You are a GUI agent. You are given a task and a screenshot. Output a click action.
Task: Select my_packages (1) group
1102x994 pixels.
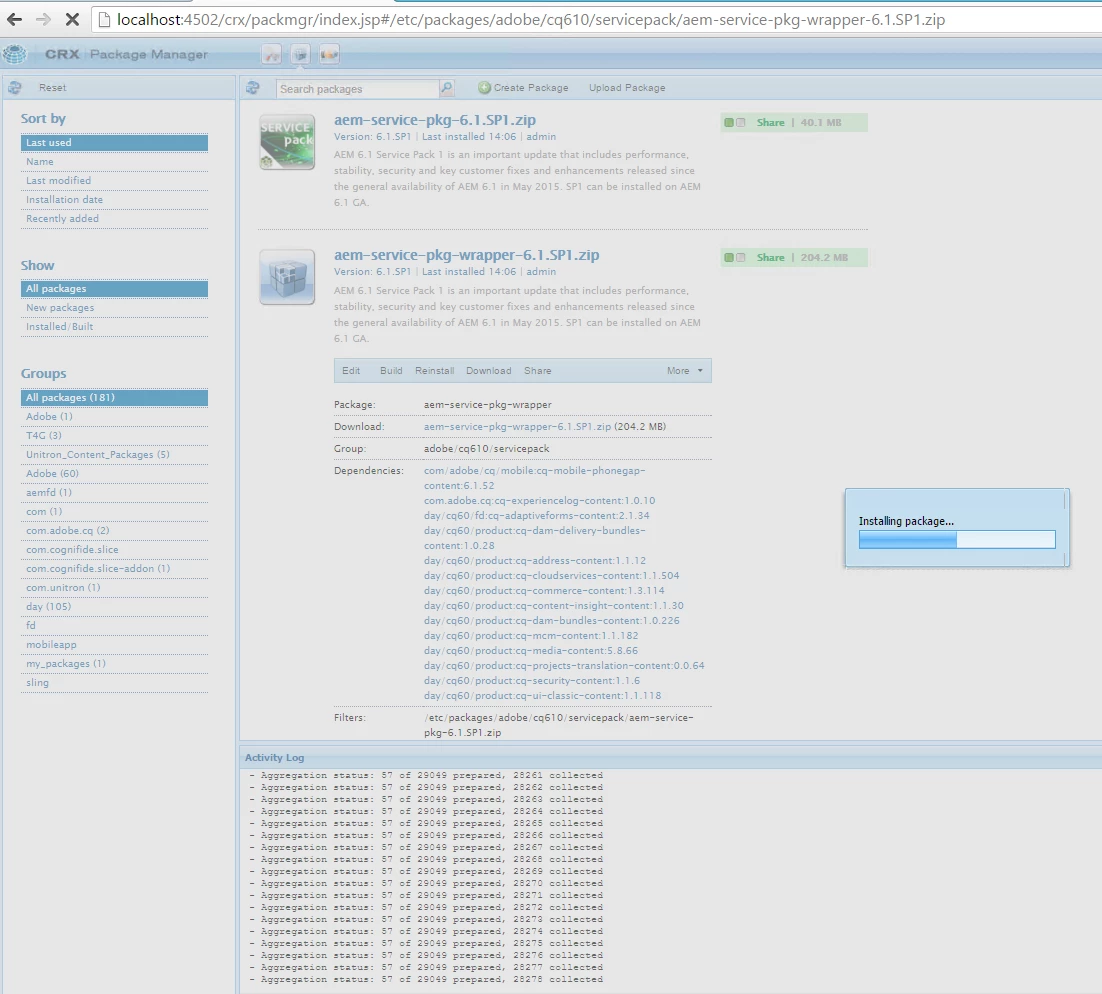[x=115, y=664]
